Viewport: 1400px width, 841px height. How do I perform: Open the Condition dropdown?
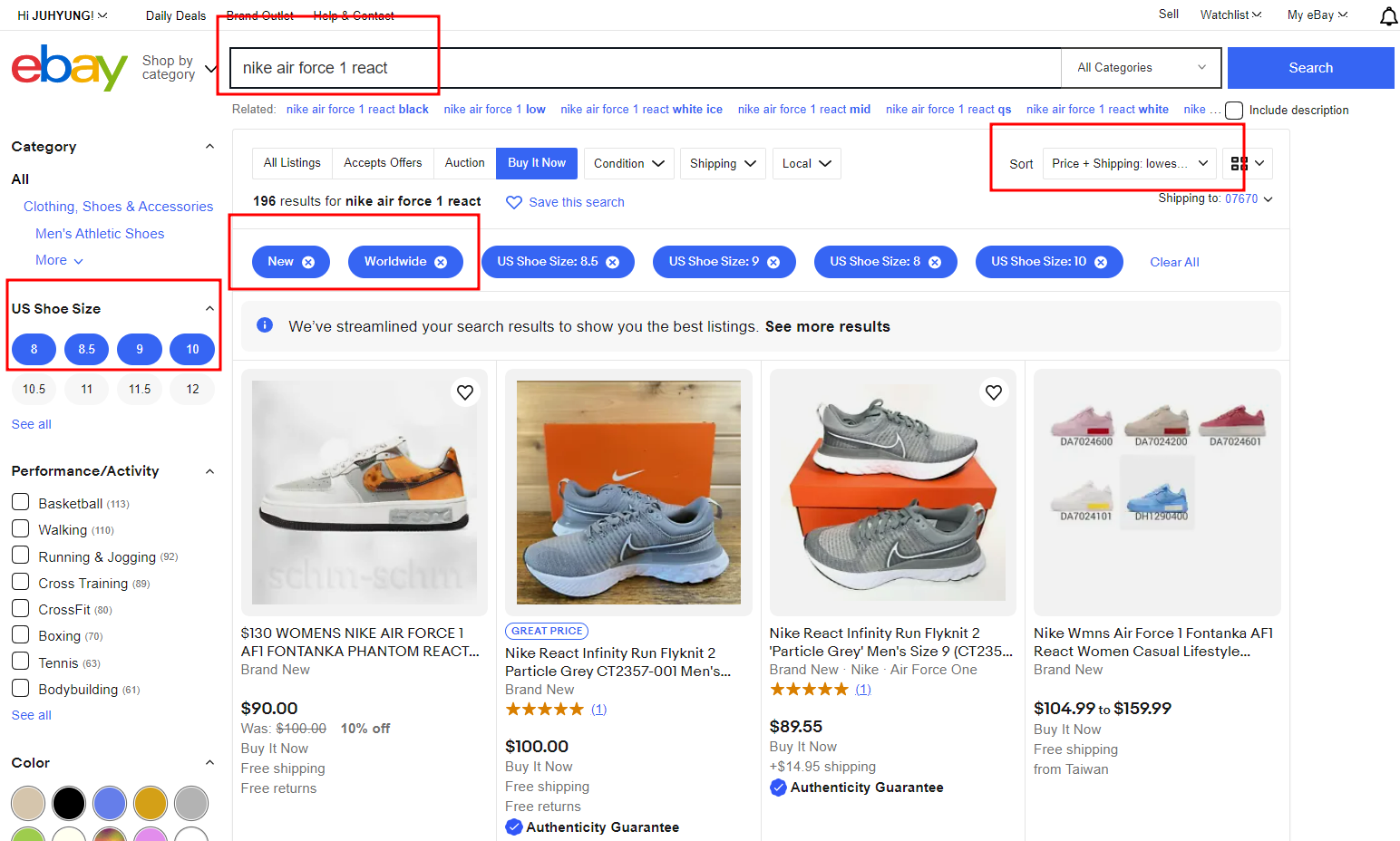click(x=629, y=163)
